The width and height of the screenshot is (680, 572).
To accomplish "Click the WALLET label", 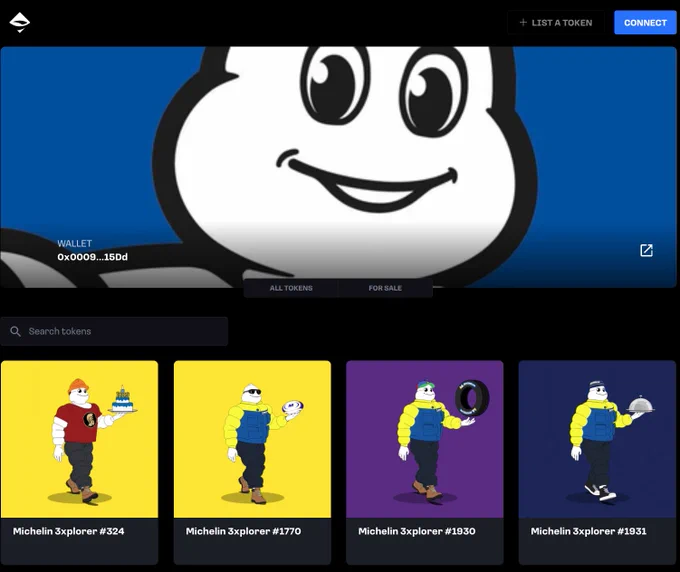I will [75, 243].
